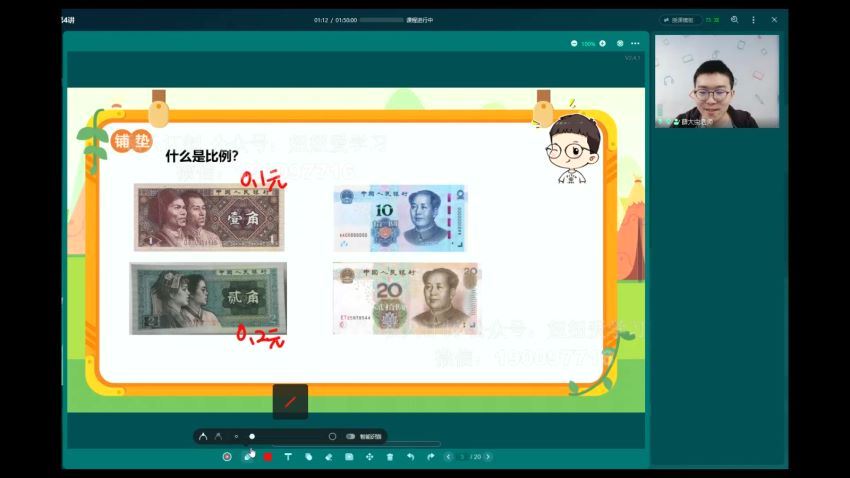Click the 20 yuan banknote image
850x478 pixels.
tap(407, 299)
